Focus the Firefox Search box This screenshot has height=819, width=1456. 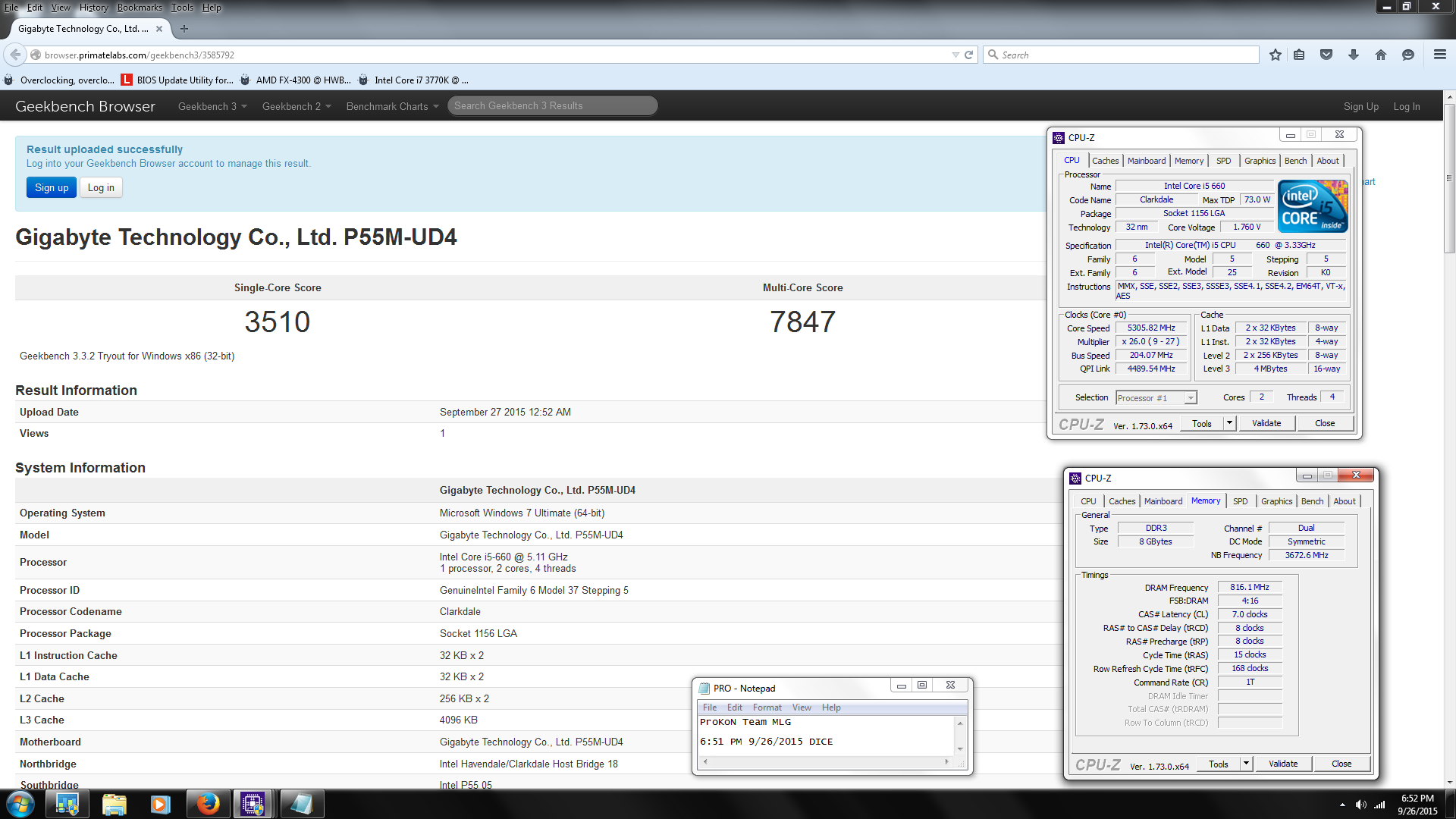click(x=1121, y=55)
